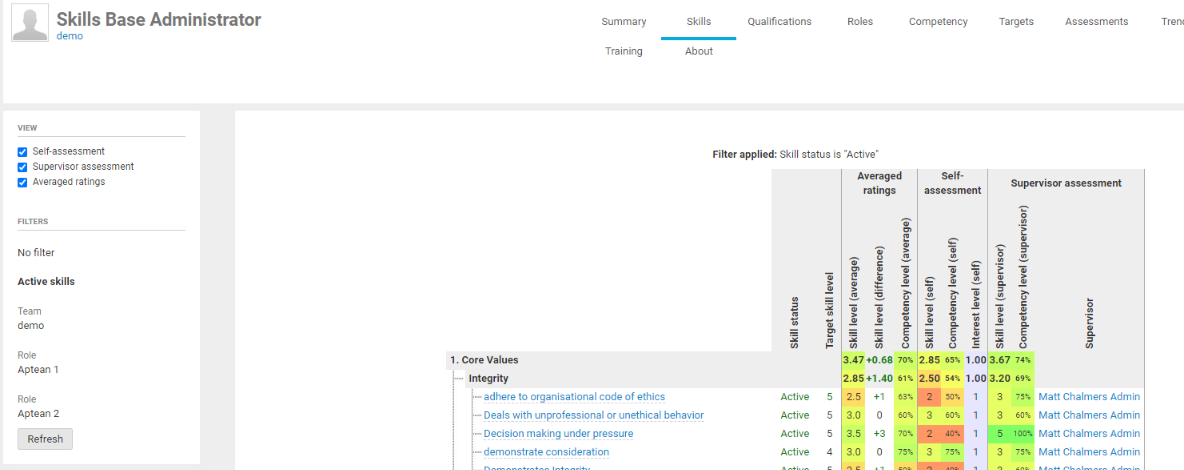Open 'Decision making under pressure' skill

point(558,434)
